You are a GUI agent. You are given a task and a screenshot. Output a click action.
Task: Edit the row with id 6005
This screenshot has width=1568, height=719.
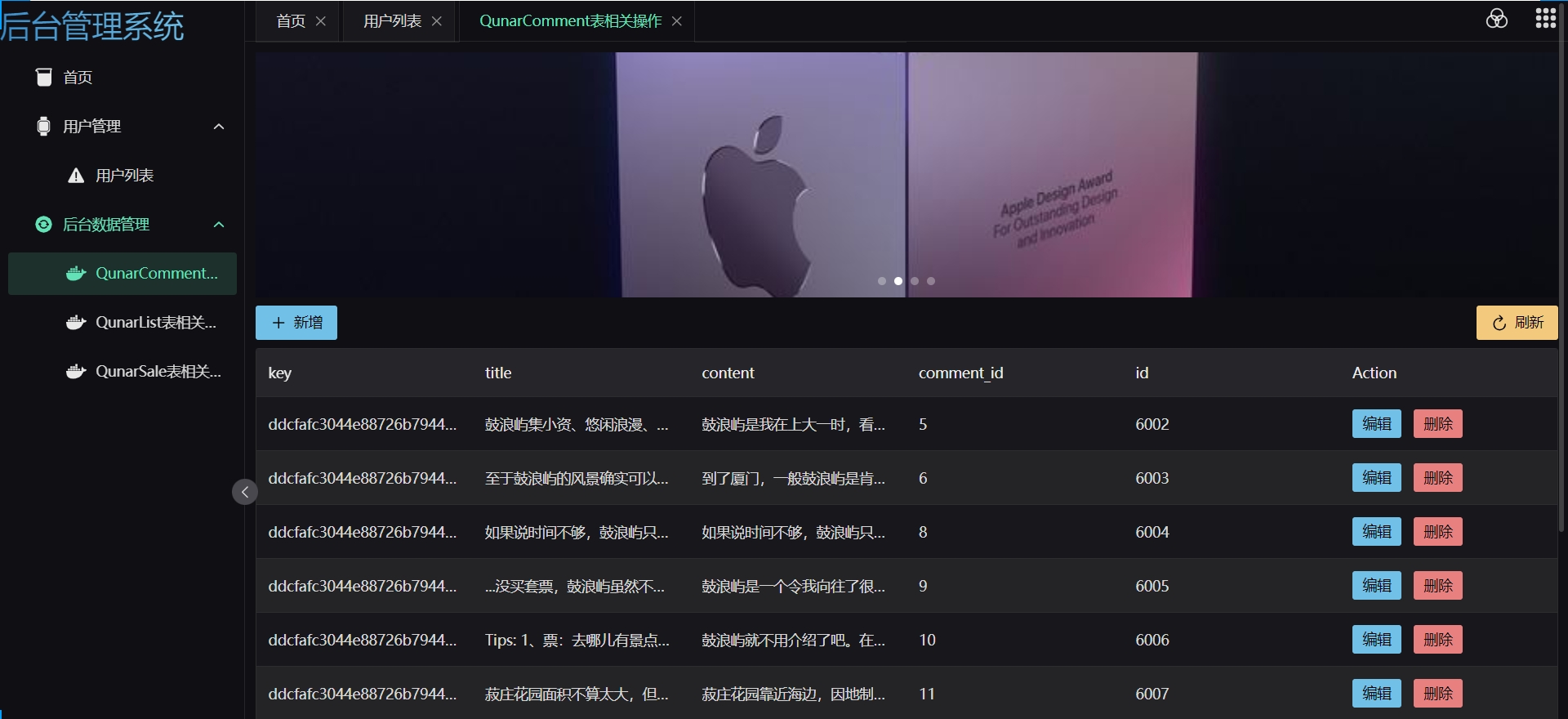(1376, 586)
